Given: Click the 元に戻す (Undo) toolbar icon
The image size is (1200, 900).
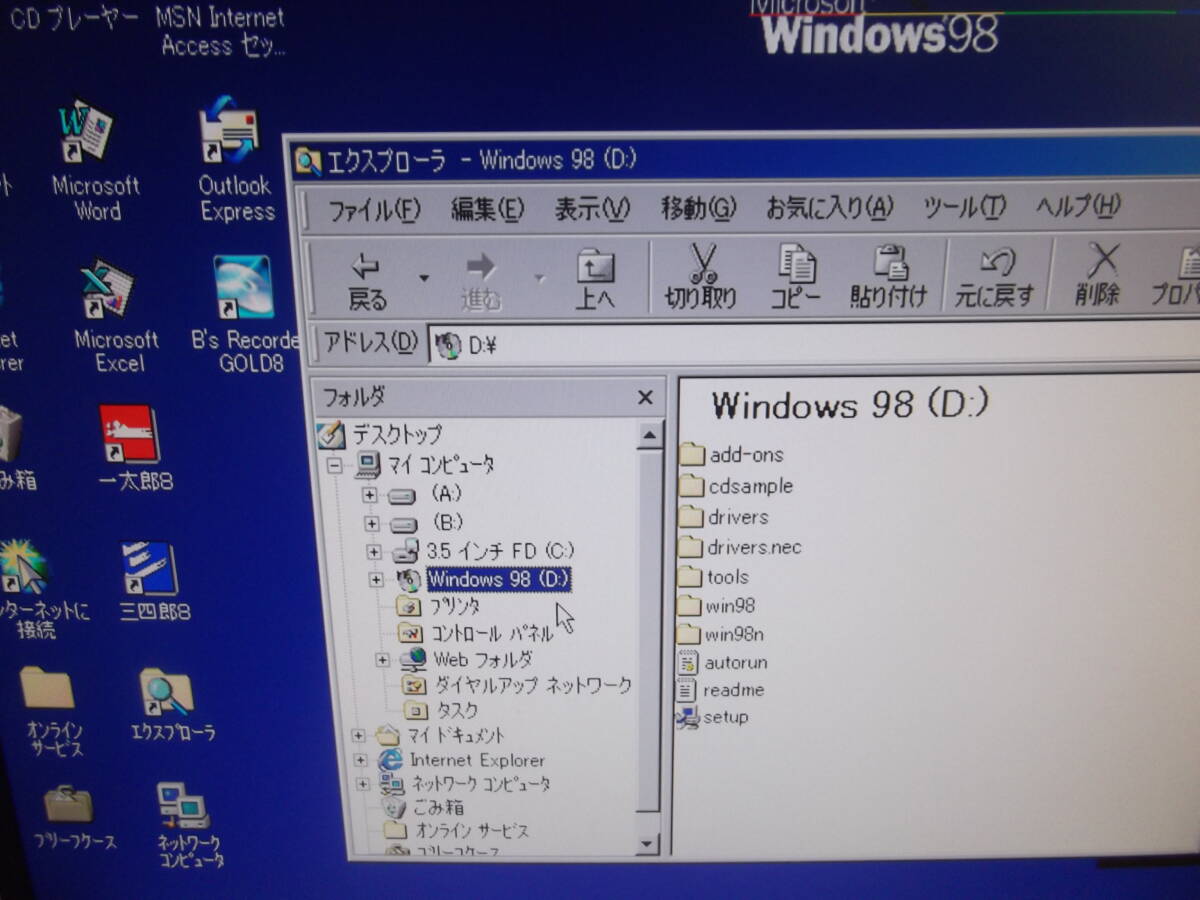Looking at the screenshot, I should (x=996, y=262).
